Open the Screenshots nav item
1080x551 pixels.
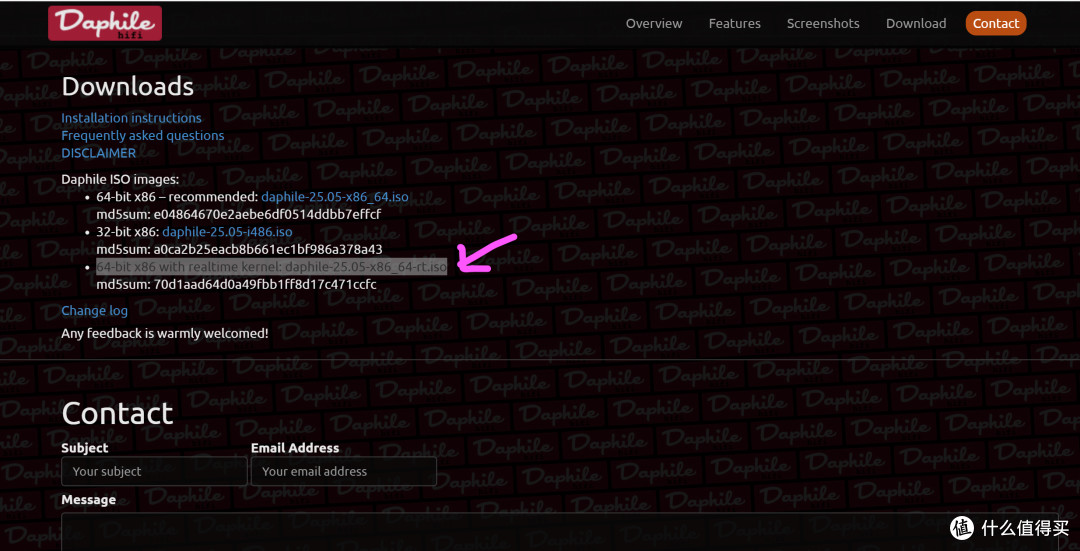click(x=823, y=23)
